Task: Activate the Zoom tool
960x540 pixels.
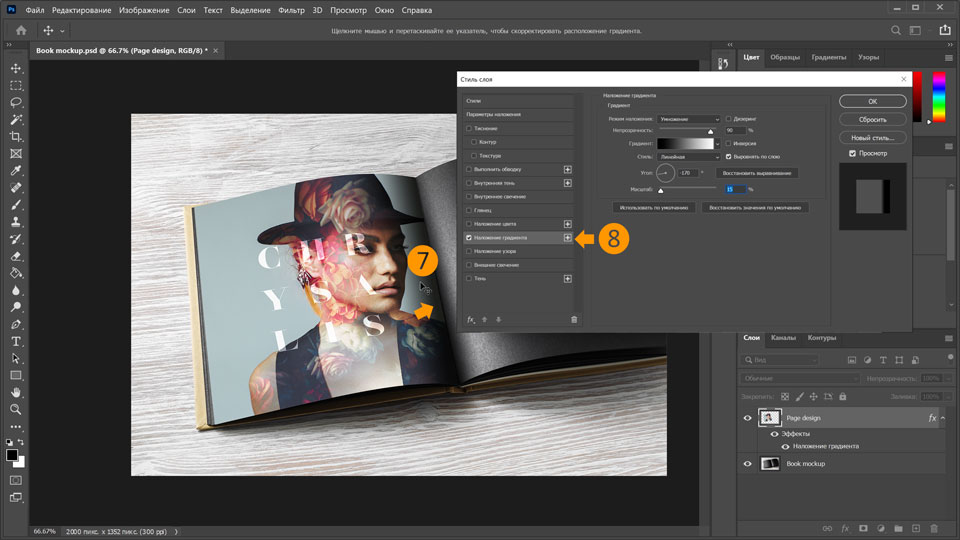Action: [x=16, y=409]
